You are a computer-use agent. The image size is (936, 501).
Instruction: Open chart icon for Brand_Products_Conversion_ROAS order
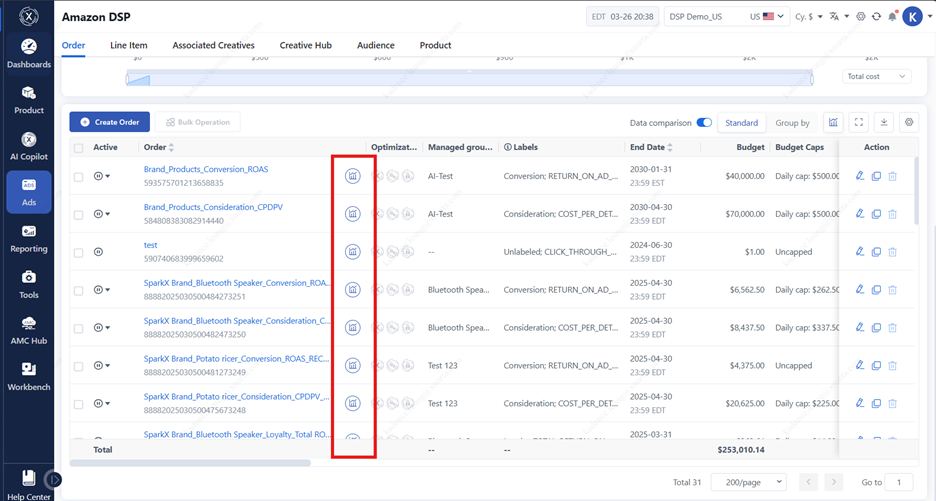(352, 176)
